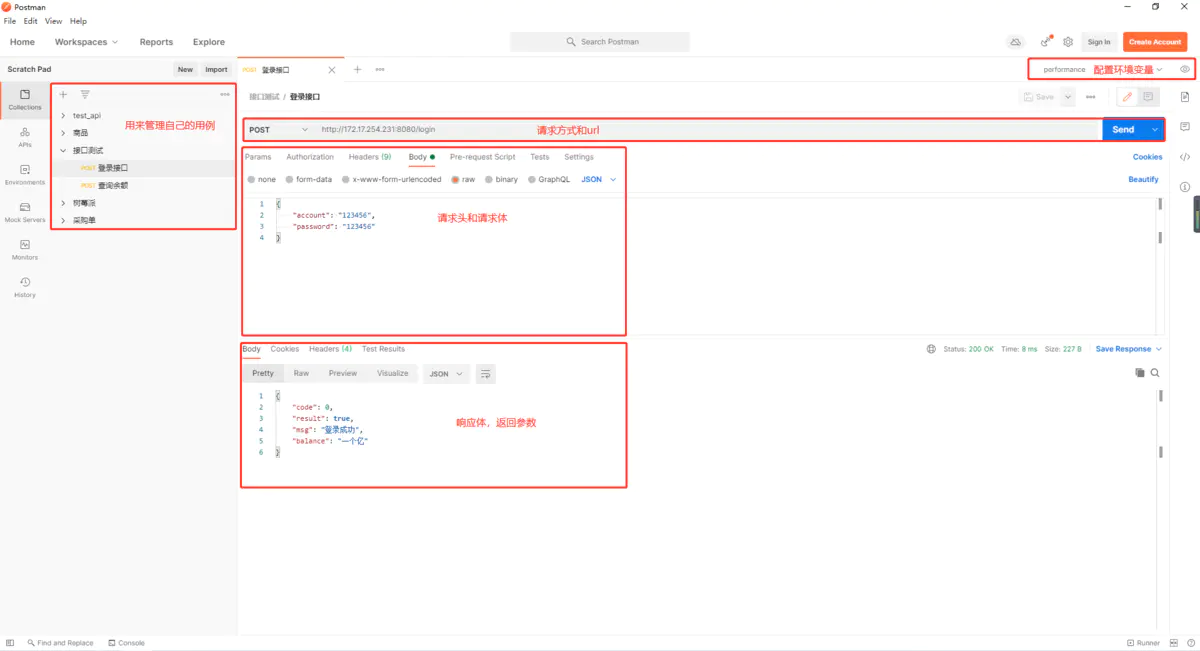Copy the response body with copy icon
1200x651 pixels.
(1140, 373)
